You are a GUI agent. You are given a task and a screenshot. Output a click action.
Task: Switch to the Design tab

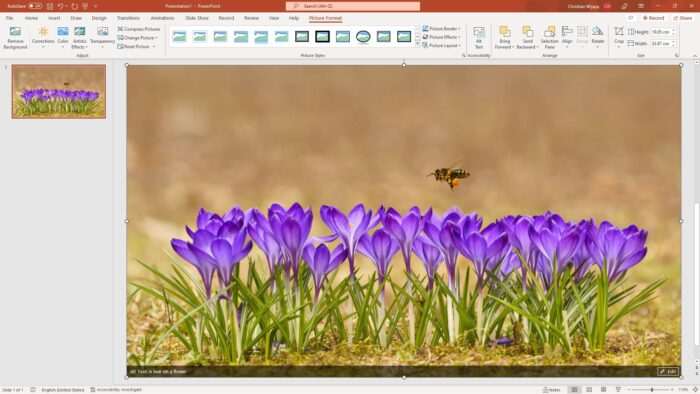click(x=99, y=18)
